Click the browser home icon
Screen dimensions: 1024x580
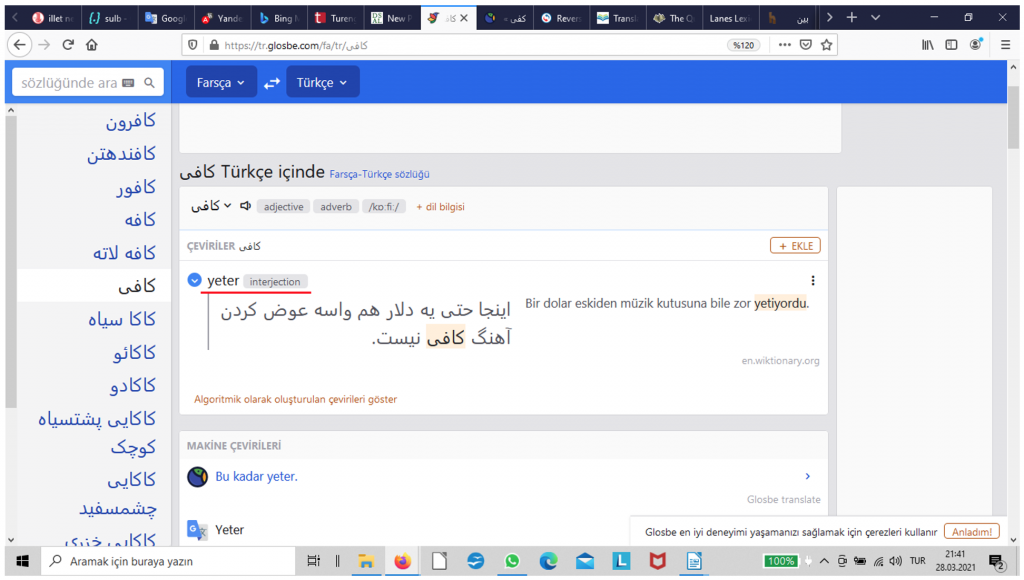point(92,45)
